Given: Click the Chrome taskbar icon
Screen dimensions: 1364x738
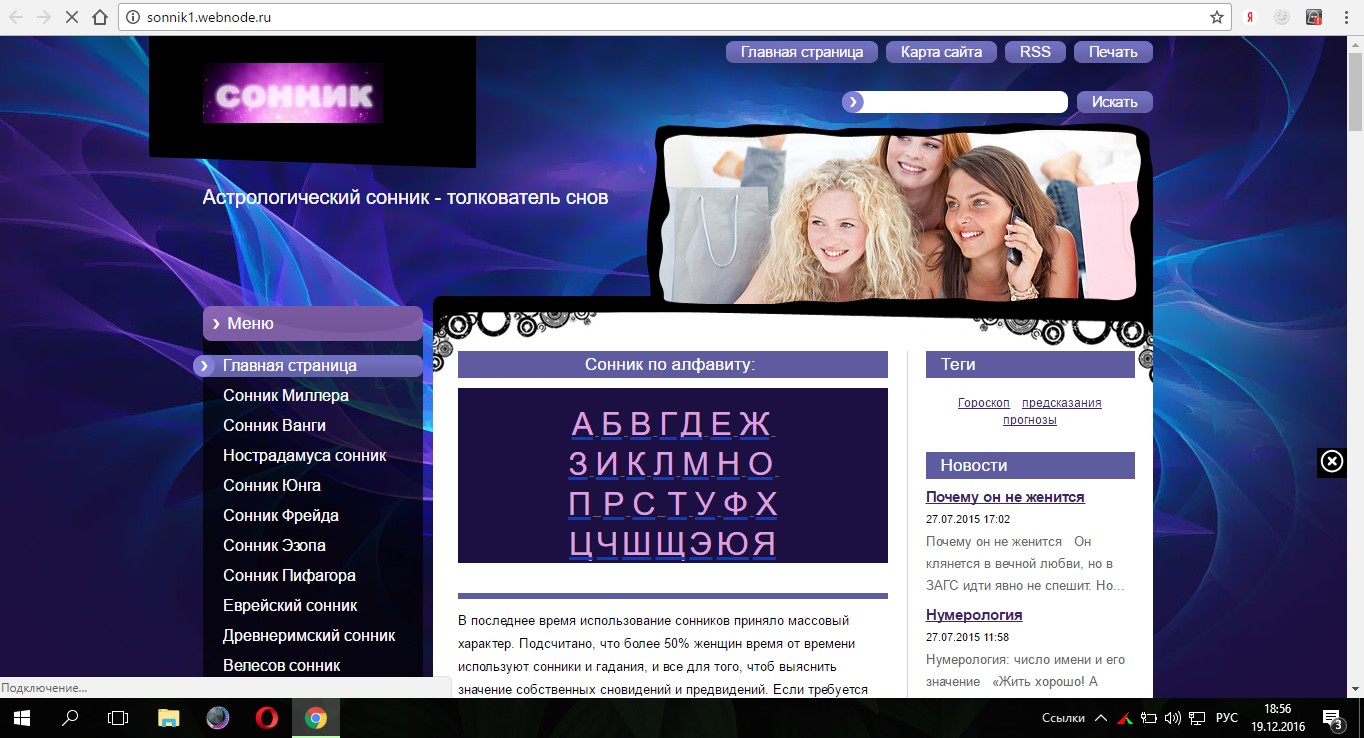Looking at the screenshot, I should (x=315, y=717).
